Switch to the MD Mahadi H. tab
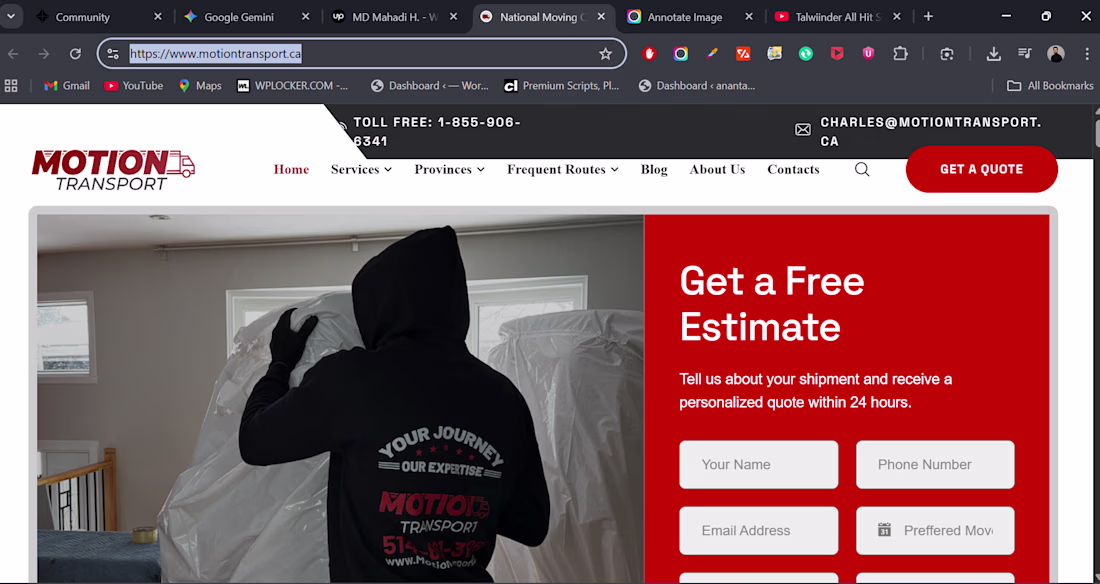 (394, 17)
